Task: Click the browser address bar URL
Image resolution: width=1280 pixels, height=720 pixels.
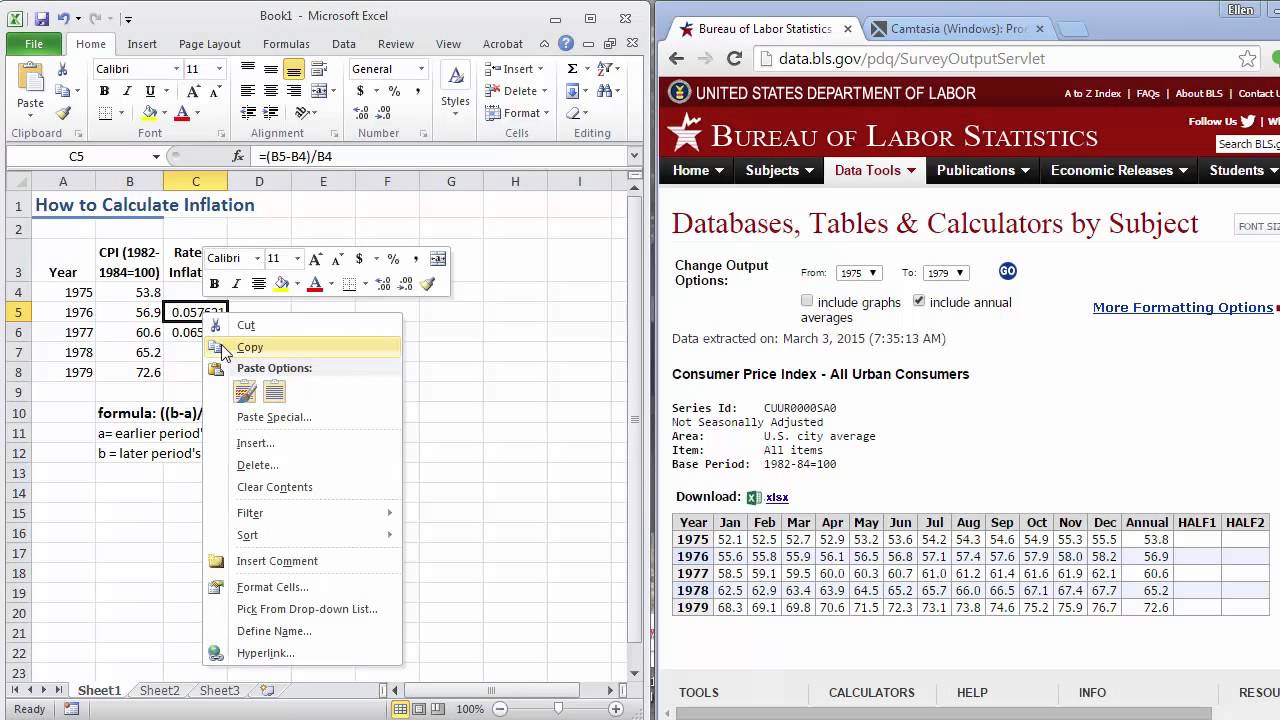Action: click(912, 59)
